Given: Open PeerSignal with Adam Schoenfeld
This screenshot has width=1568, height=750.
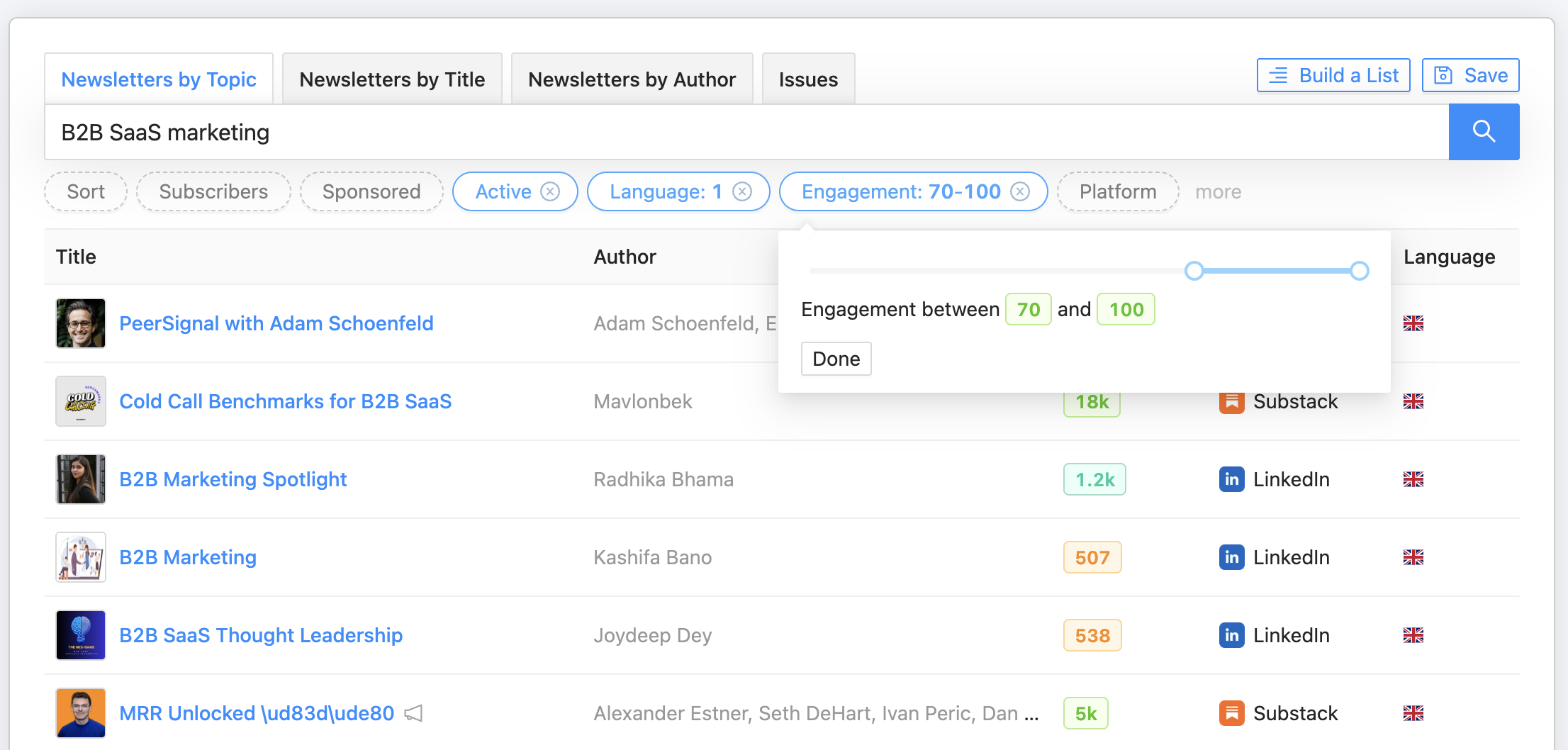Looking at the screenshot, I should point(276,323).
